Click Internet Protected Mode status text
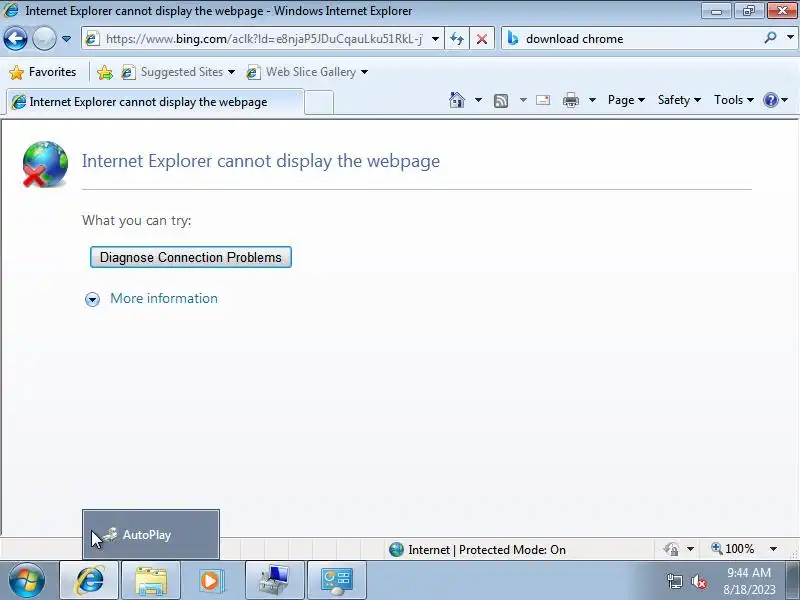This screenshot has height=600, width=800. 487,549
